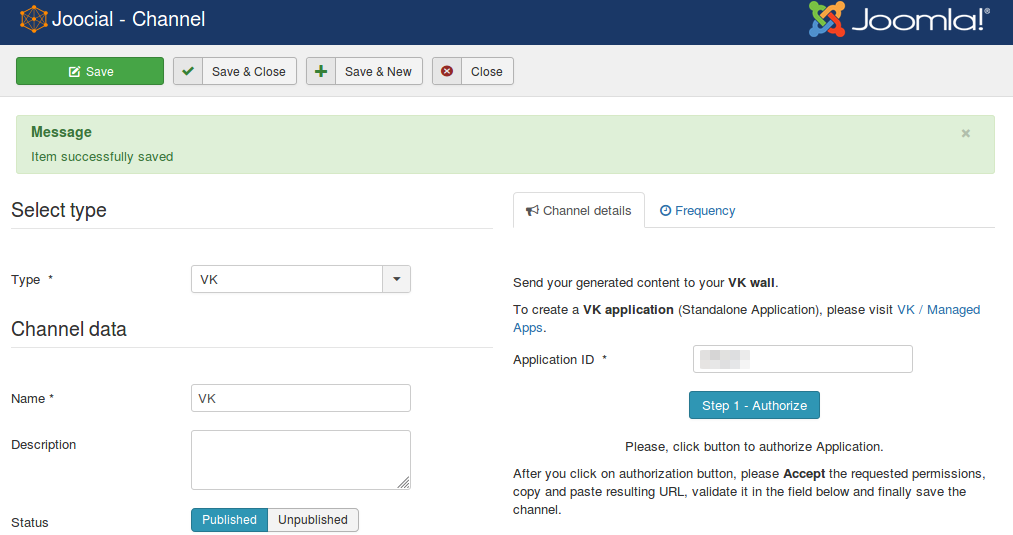
Task: Switch to the Frequency tab
Action: [x=697, y=211]
